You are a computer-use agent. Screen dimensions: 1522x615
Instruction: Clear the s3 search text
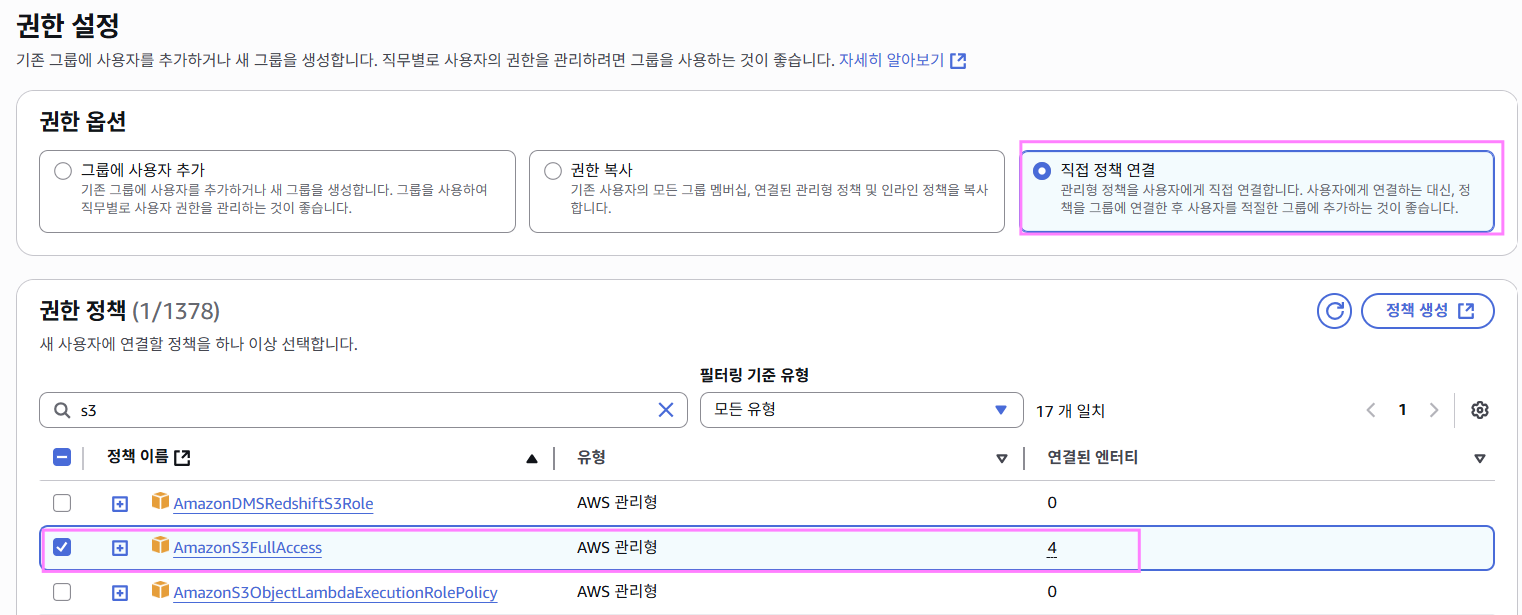[x=666, y=410]
